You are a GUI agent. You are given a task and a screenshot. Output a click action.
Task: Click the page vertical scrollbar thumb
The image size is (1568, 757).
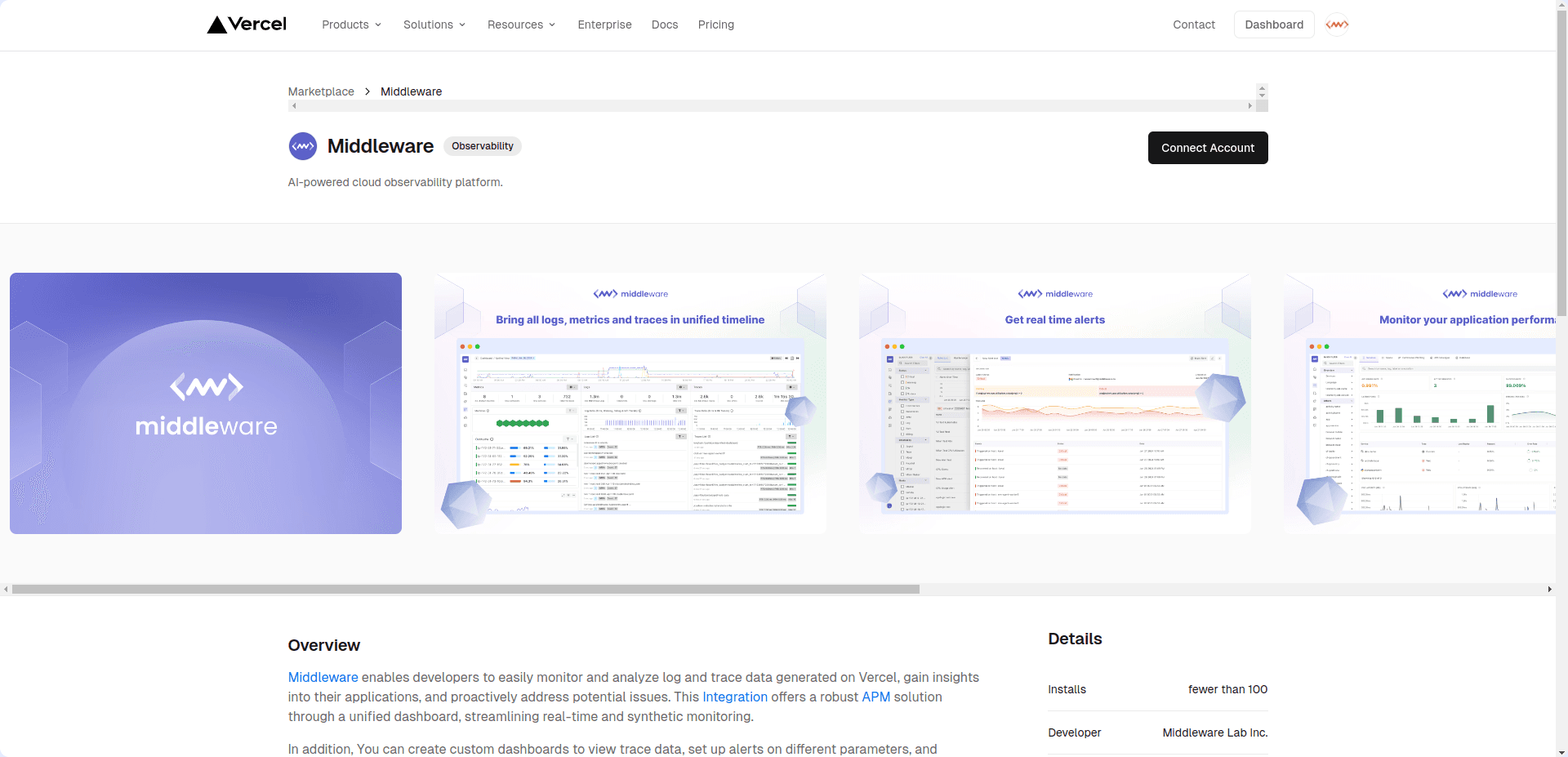pyautogui.click(x=1561, y=163)
